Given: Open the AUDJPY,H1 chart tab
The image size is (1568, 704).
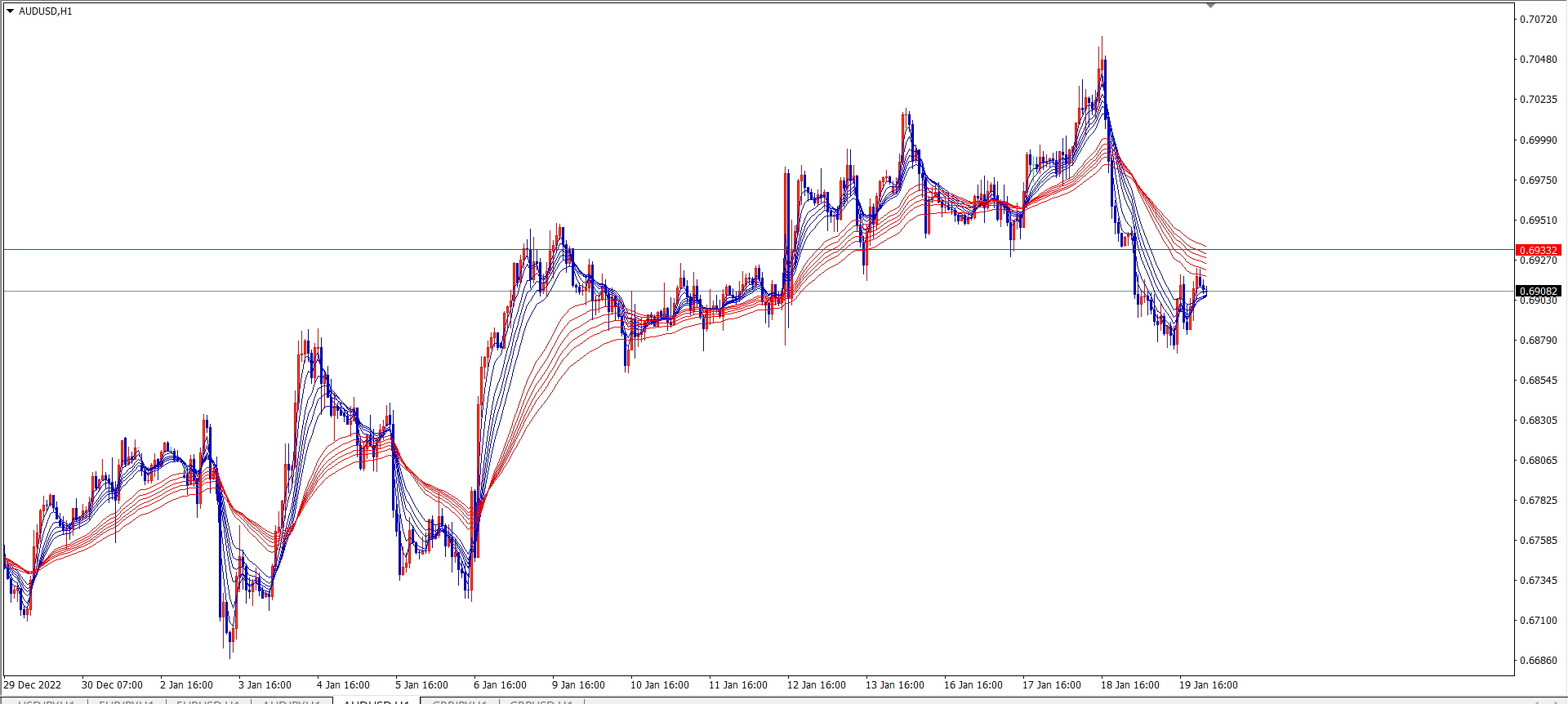Looking at the screenshot, I should click(x=291, y=702).
